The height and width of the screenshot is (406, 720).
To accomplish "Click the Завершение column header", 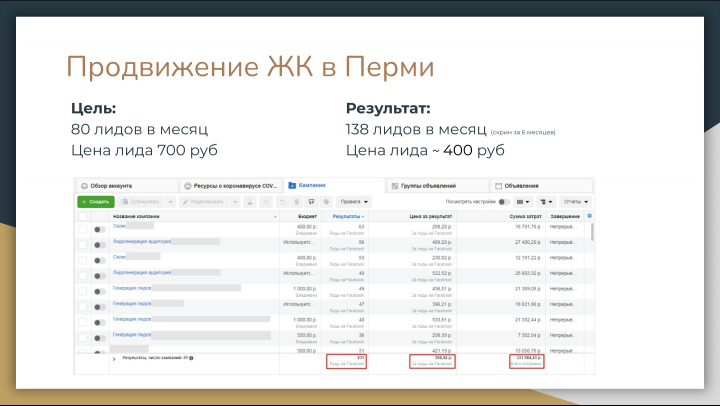I will [565, 216].
